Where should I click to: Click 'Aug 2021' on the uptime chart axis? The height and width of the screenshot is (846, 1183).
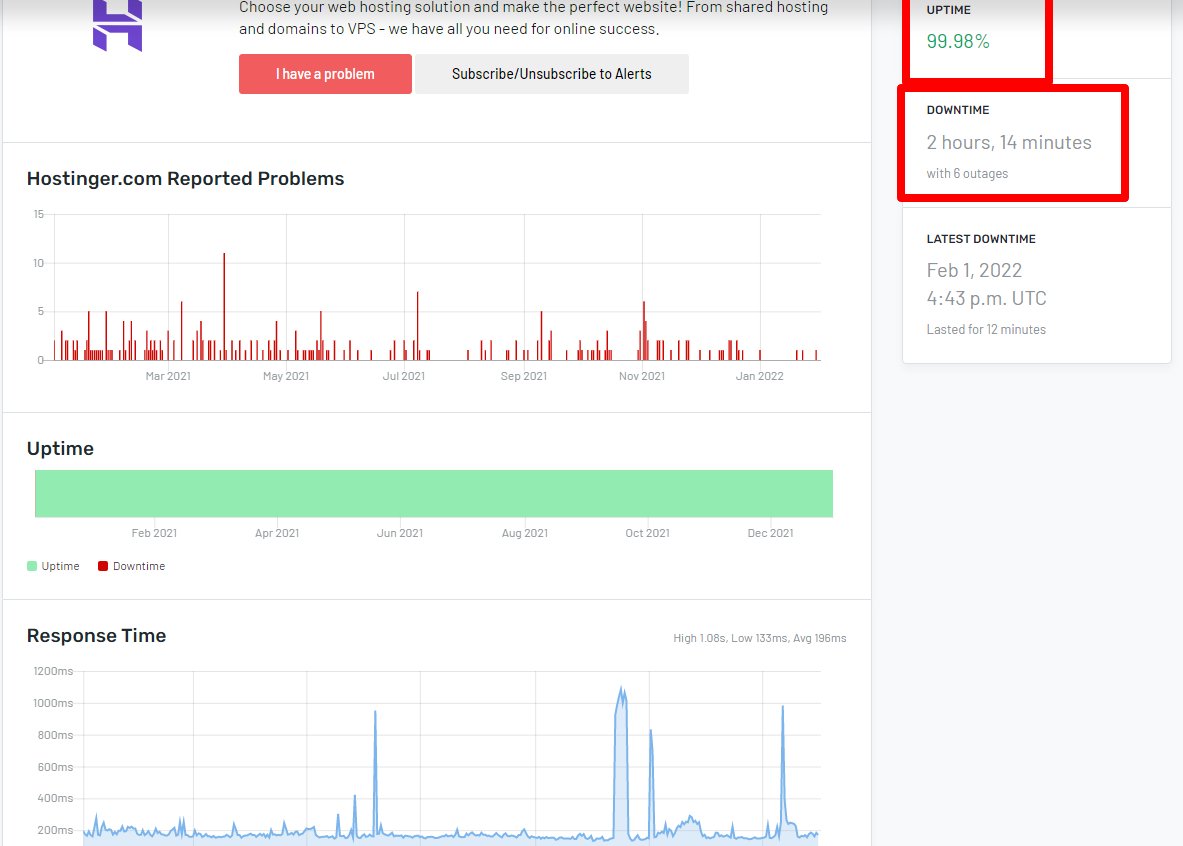[525, 533]
